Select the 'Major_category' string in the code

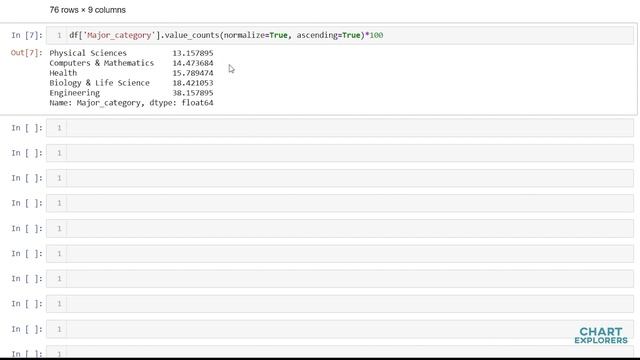119,36
